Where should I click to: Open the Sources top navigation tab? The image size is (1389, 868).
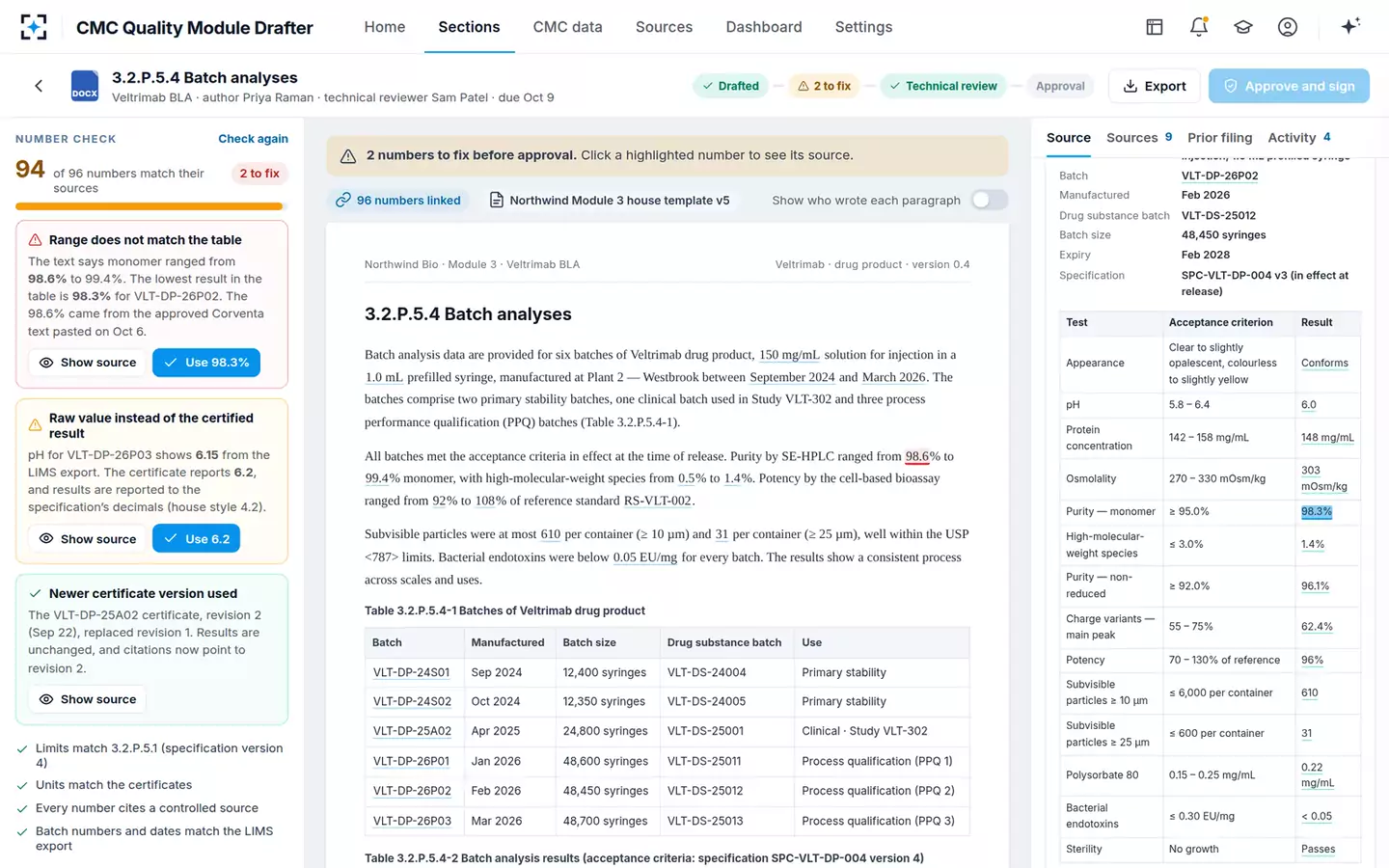pos(664,27)
